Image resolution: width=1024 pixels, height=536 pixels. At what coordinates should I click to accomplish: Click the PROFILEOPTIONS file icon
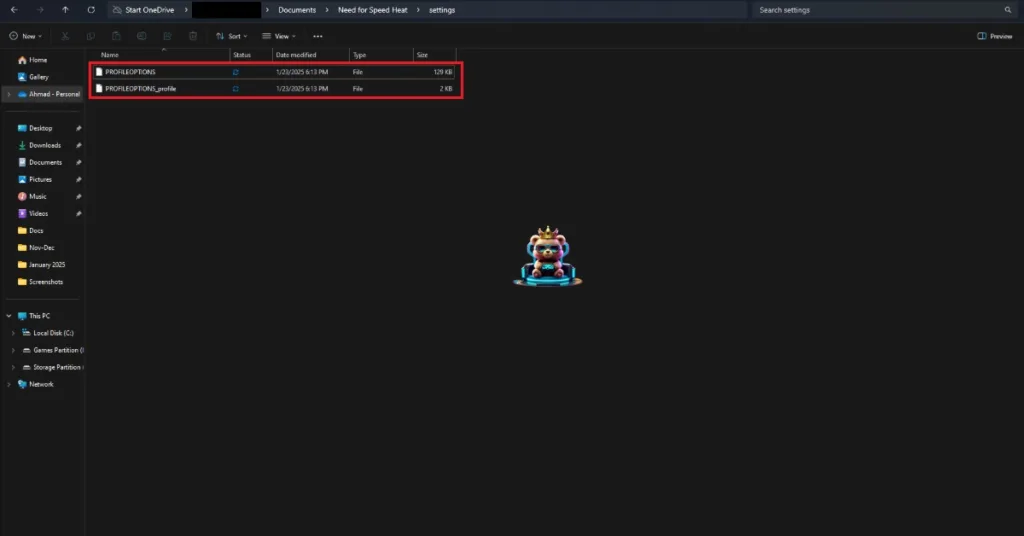[x=99, y=72]
